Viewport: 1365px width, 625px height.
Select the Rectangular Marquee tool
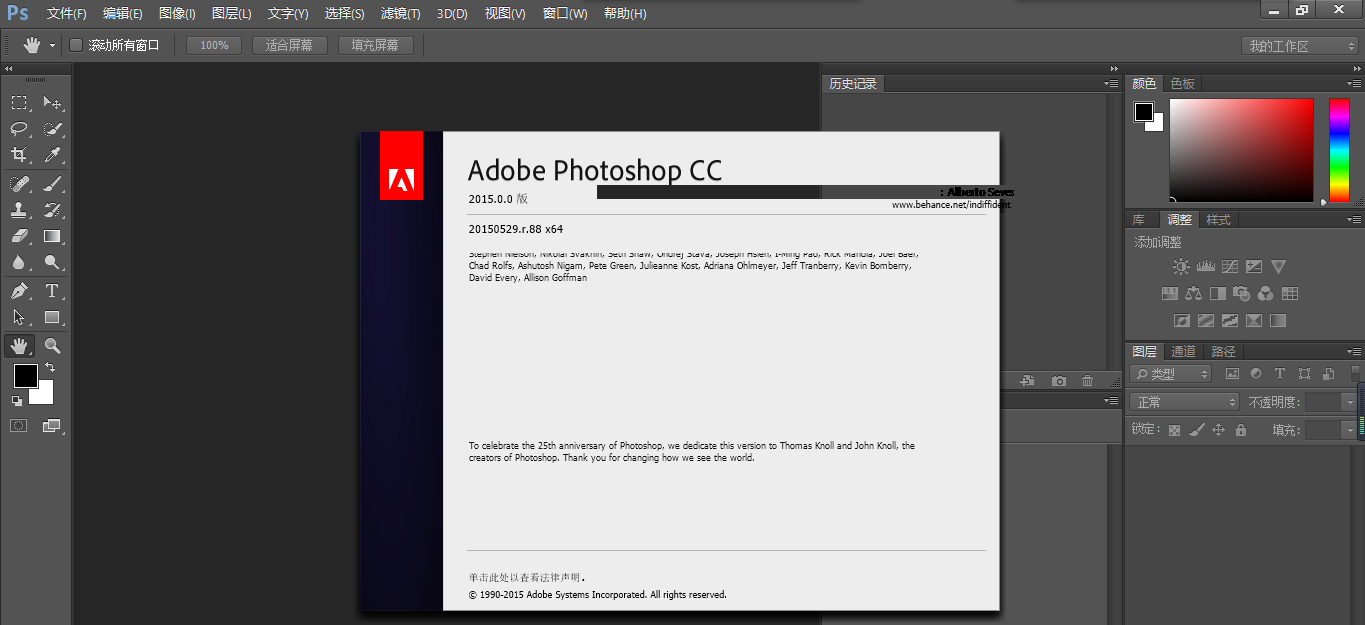pos(19,102)
